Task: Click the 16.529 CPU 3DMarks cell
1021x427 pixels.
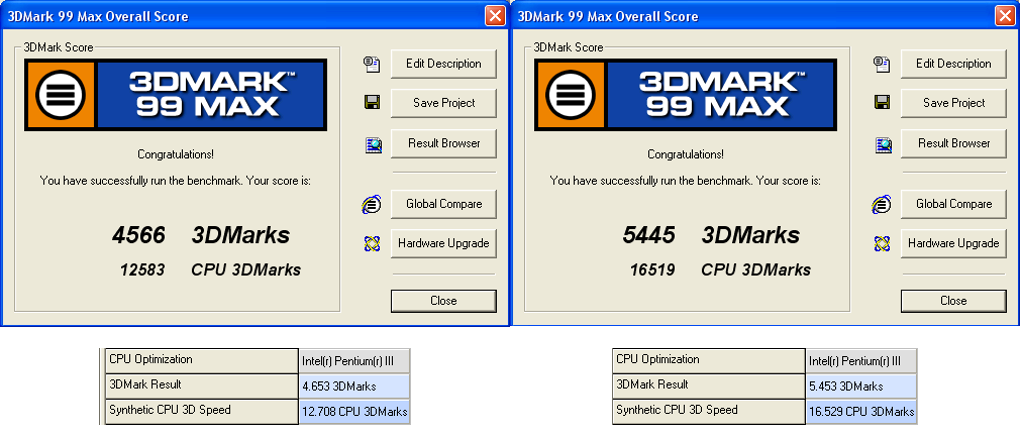Action: [x=861, y=412]
